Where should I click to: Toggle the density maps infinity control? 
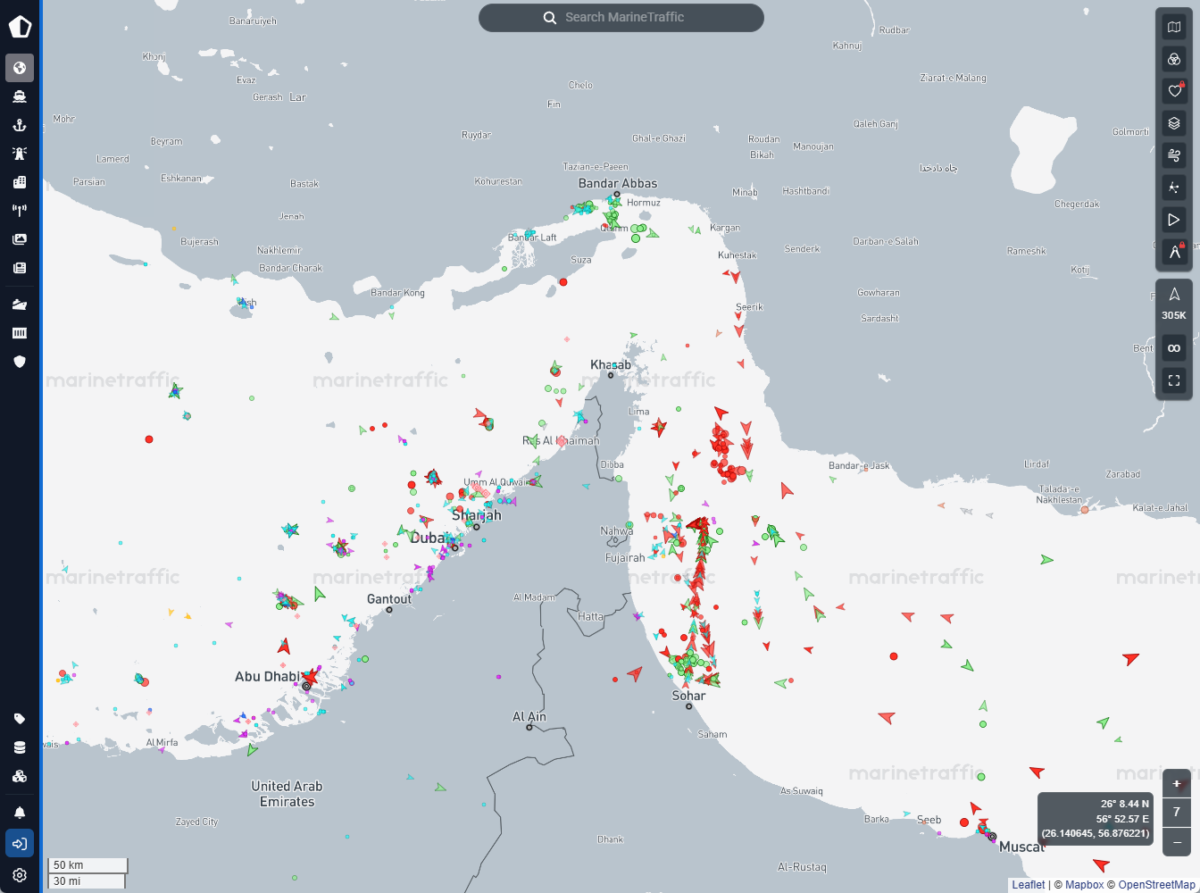(1174, 347)
